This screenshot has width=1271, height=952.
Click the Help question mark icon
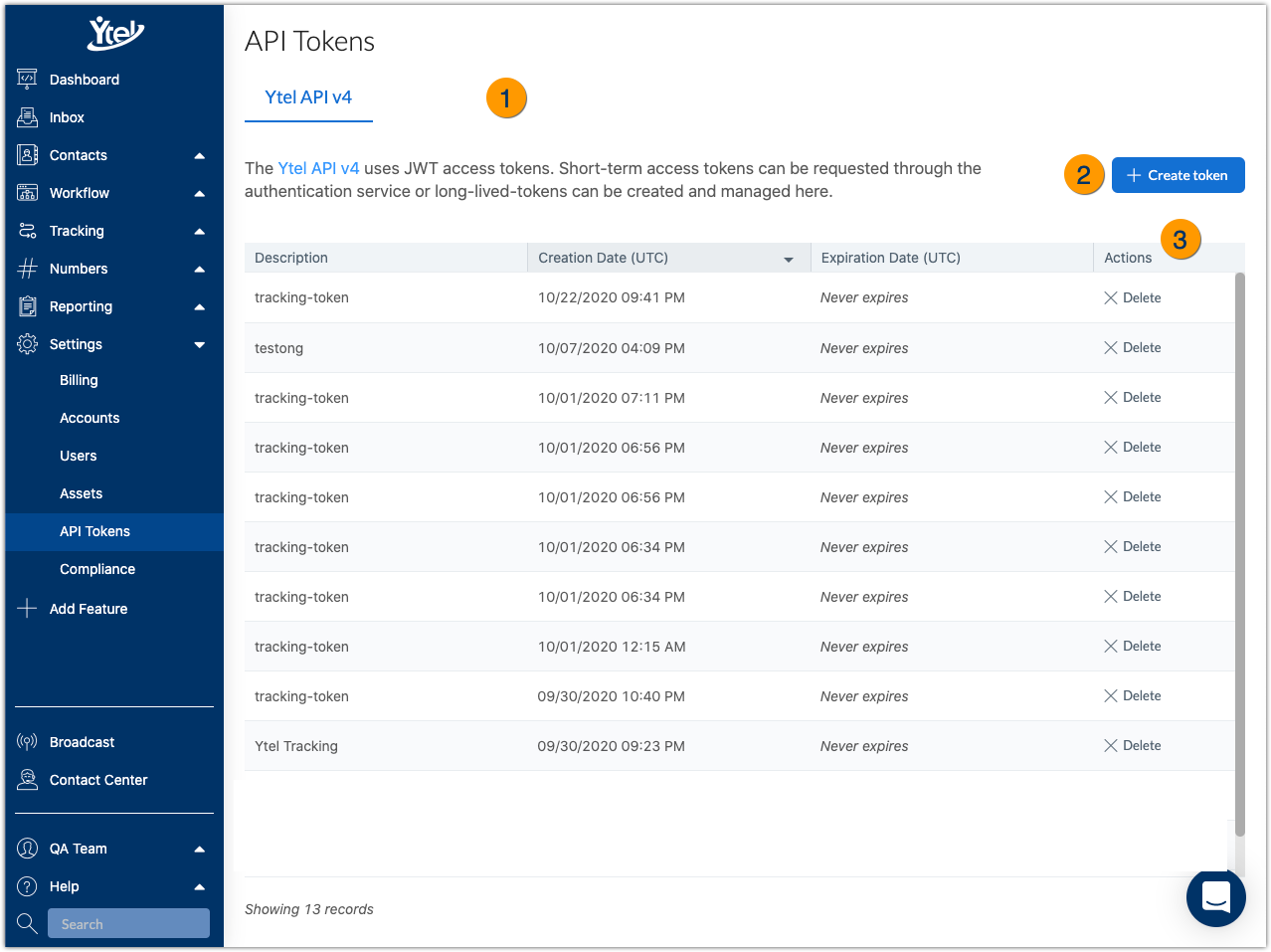coord(27,886)
